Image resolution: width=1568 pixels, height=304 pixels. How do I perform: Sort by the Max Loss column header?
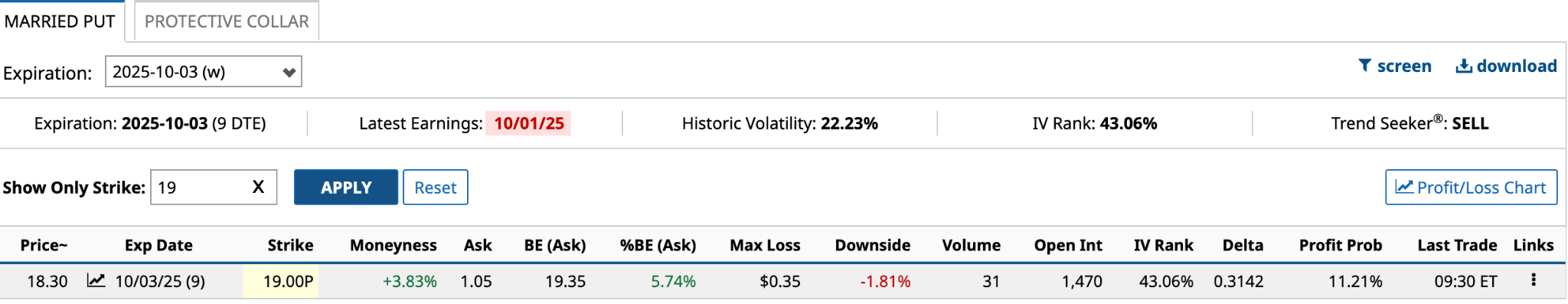(x=765, y=245)
